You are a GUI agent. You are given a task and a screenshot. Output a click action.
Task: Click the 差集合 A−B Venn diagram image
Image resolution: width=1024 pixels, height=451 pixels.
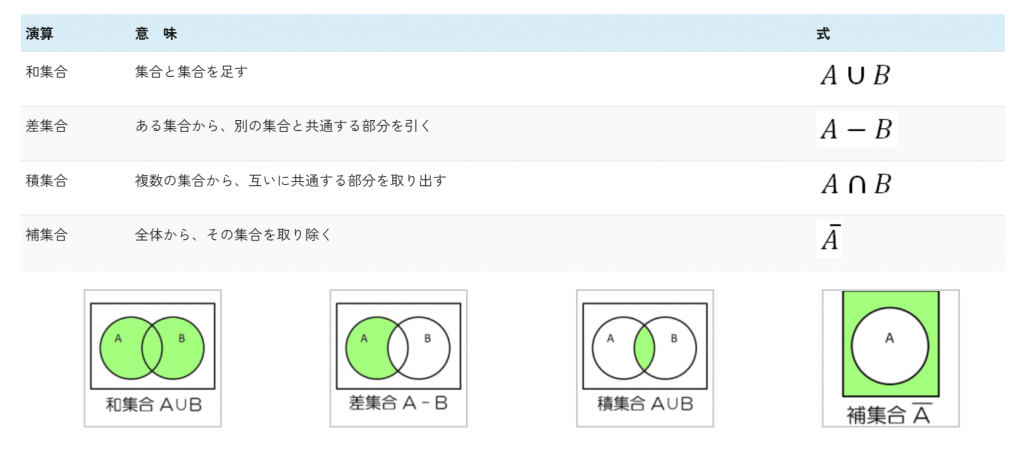point(398,358)
